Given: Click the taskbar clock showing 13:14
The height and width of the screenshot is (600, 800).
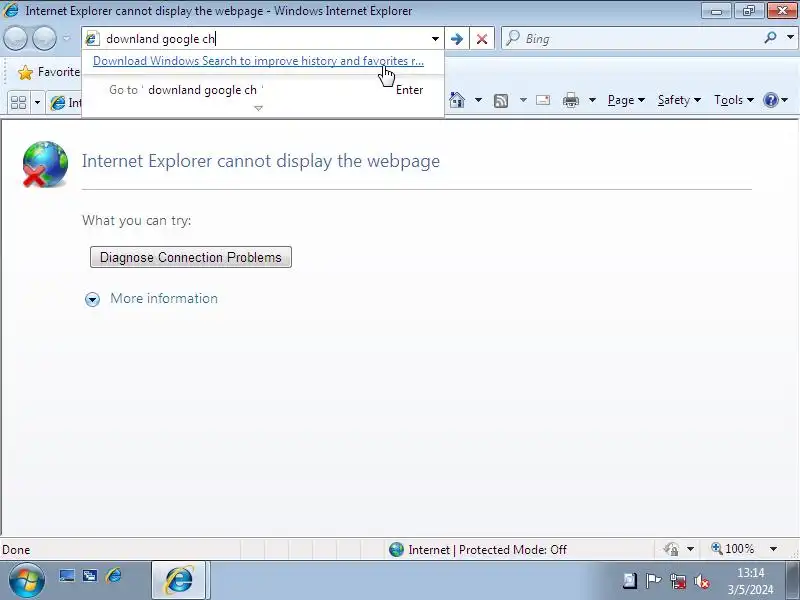Looking at the screenshot, I should [x=751, y=581].
